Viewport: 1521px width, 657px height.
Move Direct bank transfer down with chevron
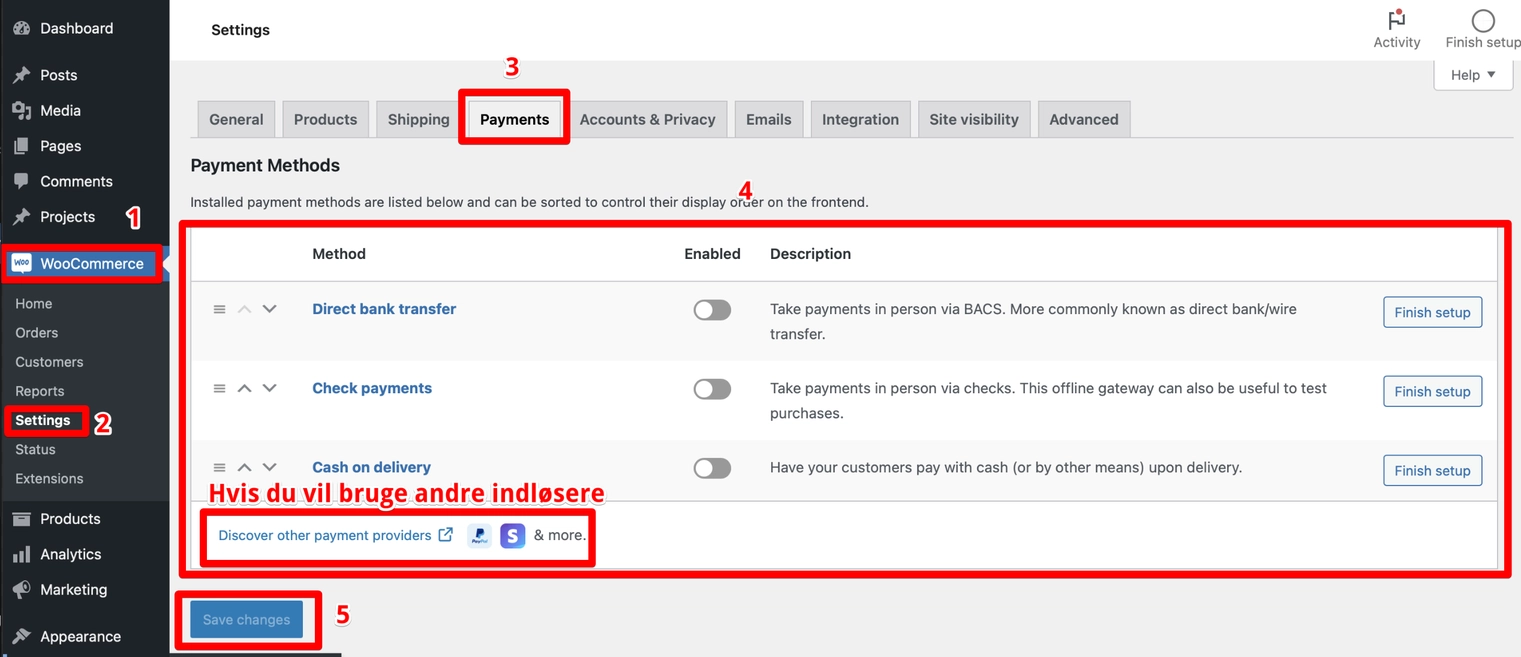pos(269,310)
